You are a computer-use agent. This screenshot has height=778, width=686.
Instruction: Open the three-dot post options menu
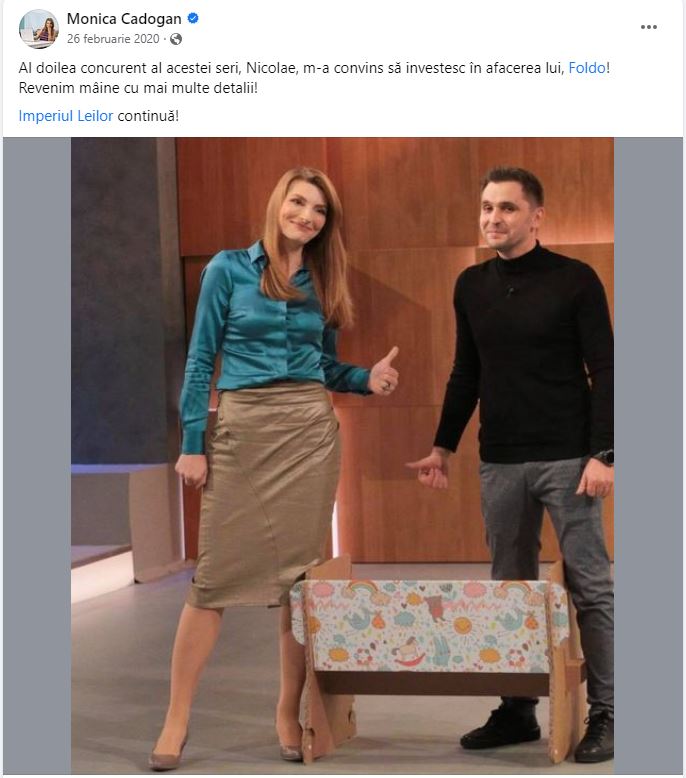(x=648, y=27)
